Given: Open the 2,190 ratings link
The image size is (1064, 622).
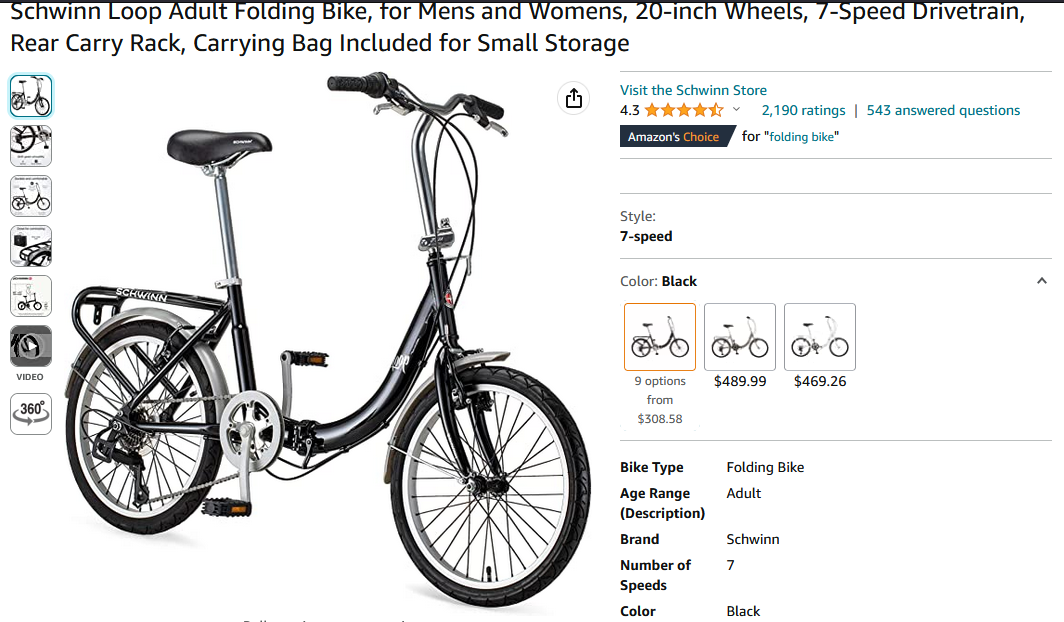Looking at the screenshot, I should click(x=803, y=110).
